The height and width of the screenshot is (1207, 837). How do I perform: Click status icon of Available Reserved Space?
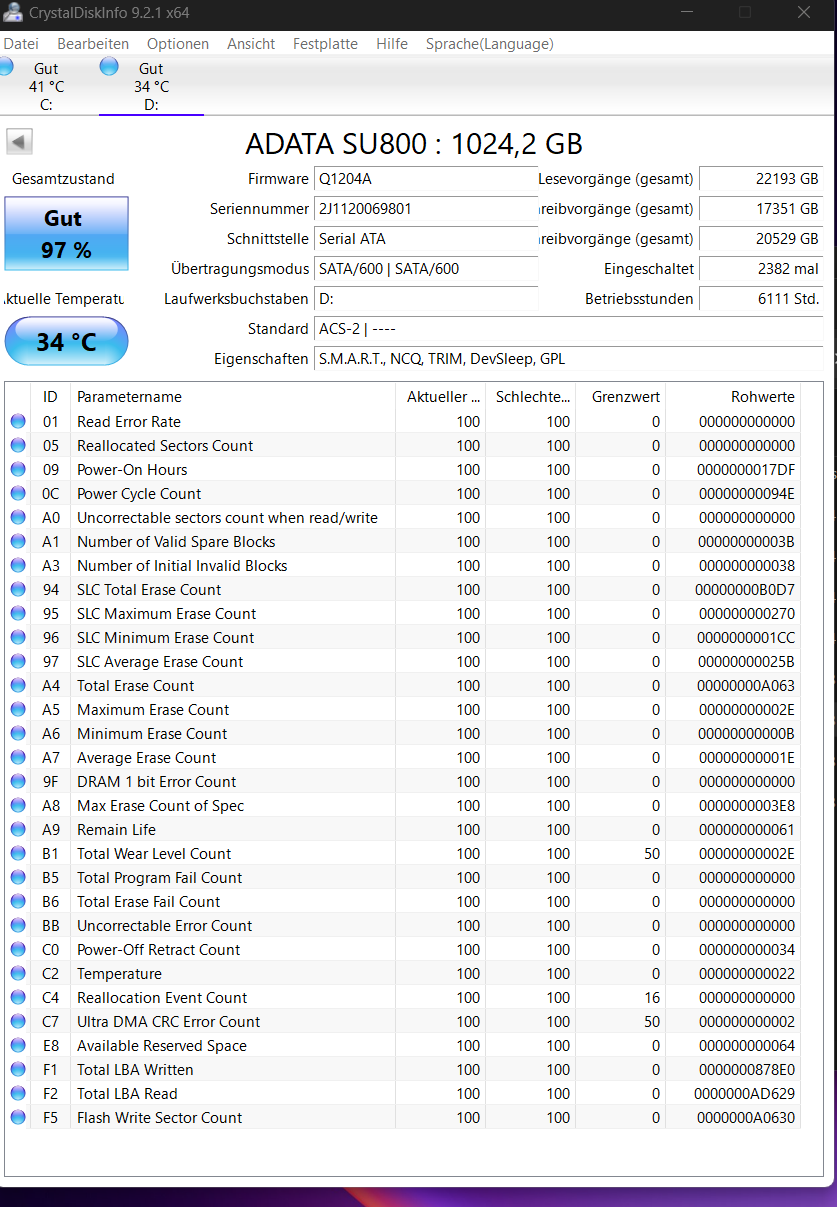point(18,1046)
